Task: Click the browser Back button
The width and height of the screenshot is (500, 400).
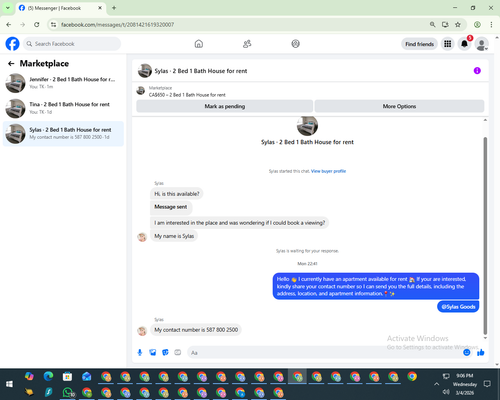Action: pyautogui.click(x=9, y=25)
